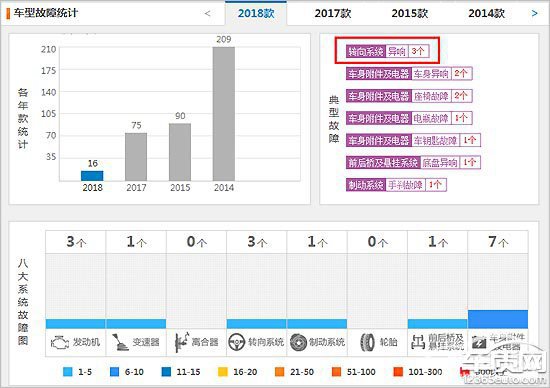Switch to the 2018款 tab
The width and height of the screenshot is (550, 388).
tap(256, 13)
